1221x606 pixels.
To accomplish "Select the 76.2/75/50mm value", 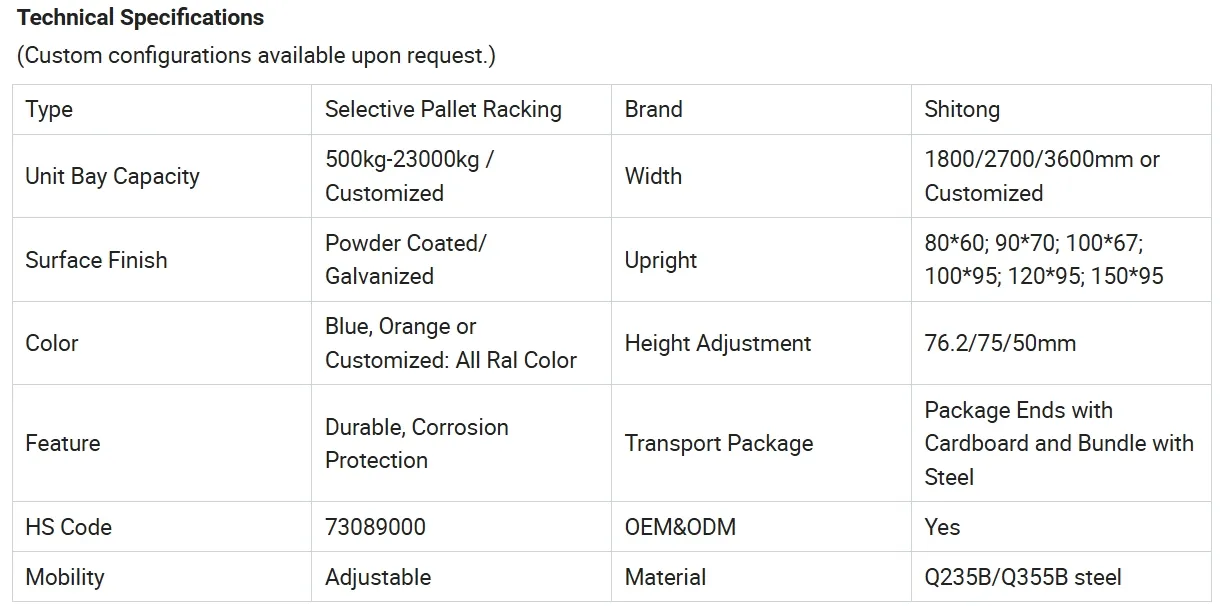I will [1000, 343].
